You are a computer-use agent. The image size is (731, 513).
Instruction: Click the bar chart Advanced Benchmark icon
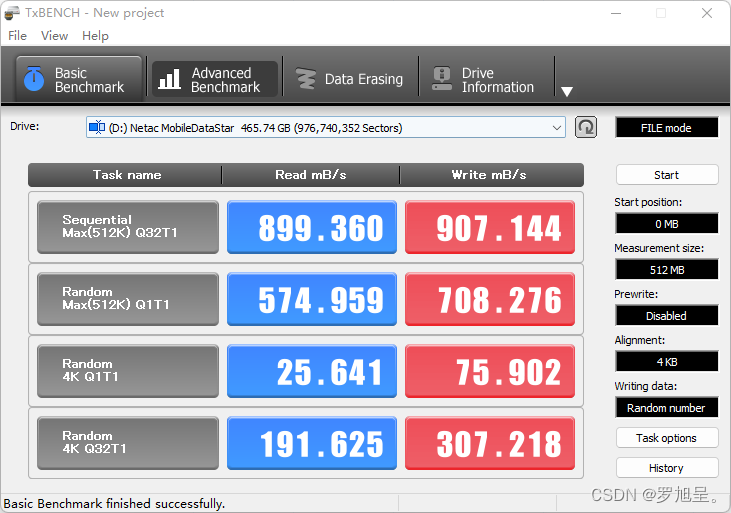point(169,79)
